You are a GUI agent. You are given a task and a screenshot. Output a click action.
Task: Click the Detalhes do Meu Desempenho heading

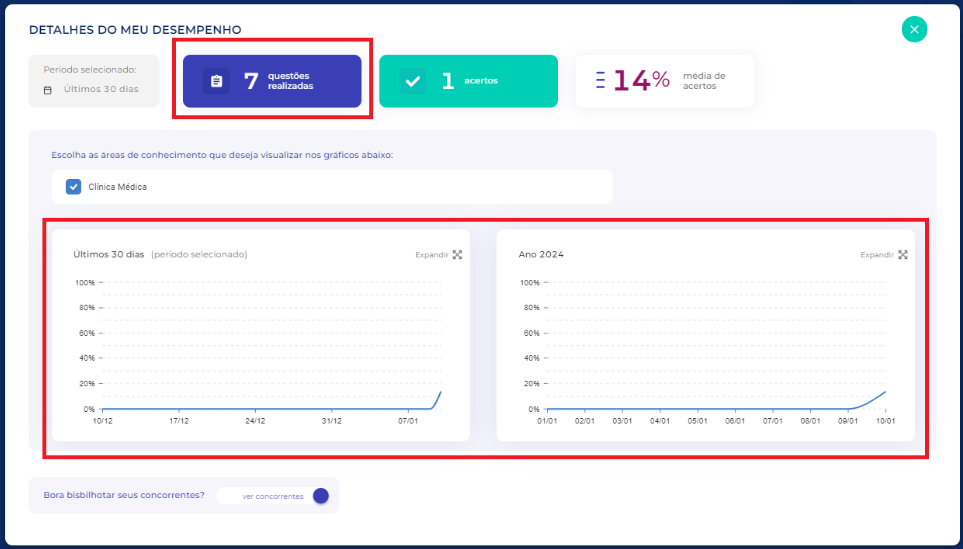coord(135,29)
